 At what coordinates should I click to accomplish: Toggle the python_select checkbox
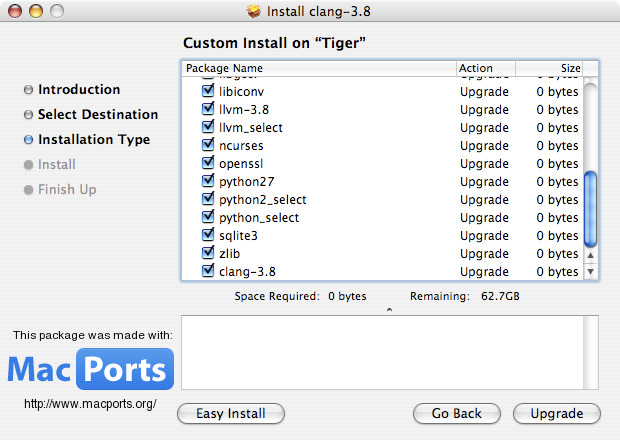point(208,217)
